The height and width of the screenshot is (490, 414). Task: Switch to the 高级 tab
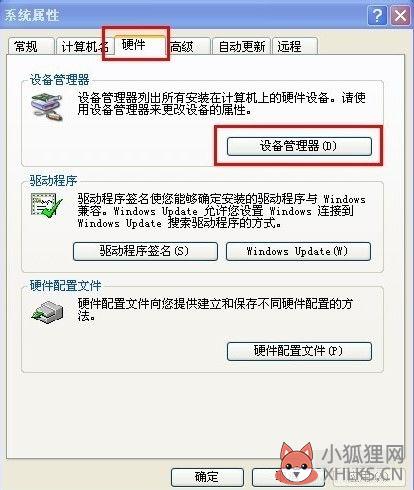pos(188,46)
